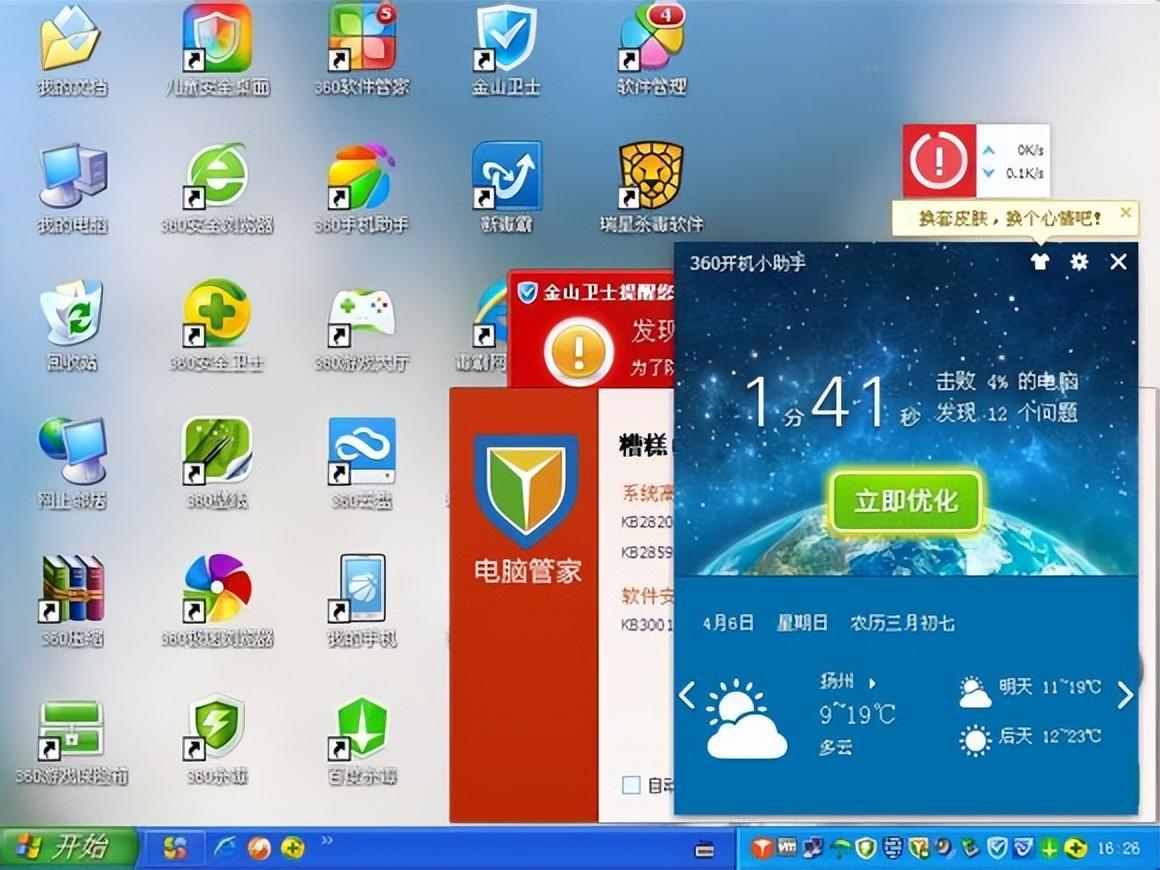Go to previous weather page arrow

(x=687, y=695)
